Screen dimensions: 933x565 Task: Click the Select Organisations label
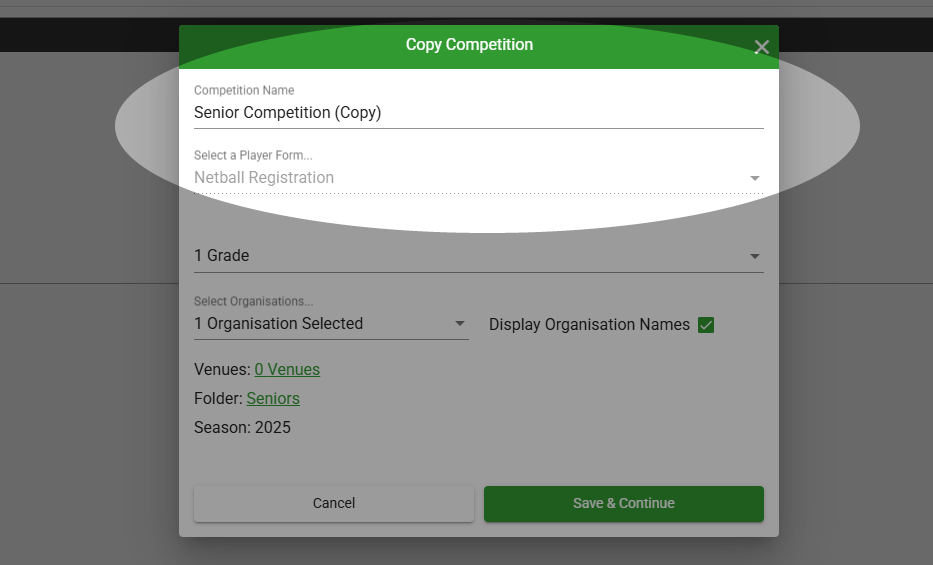click(x=253, y=302)
